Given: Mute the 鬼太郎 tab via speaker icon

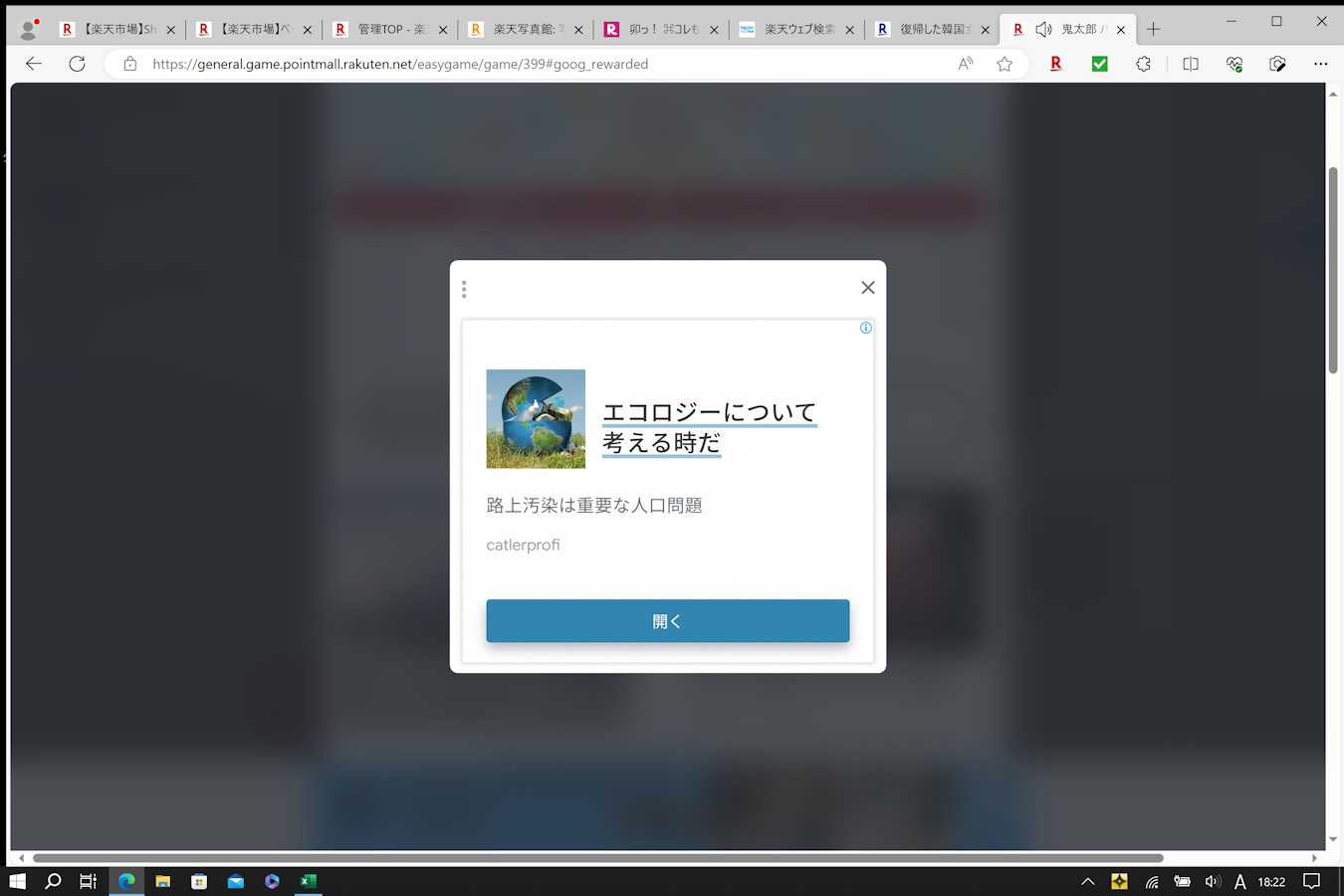Looking at the screenshot, I should 1043,30.
